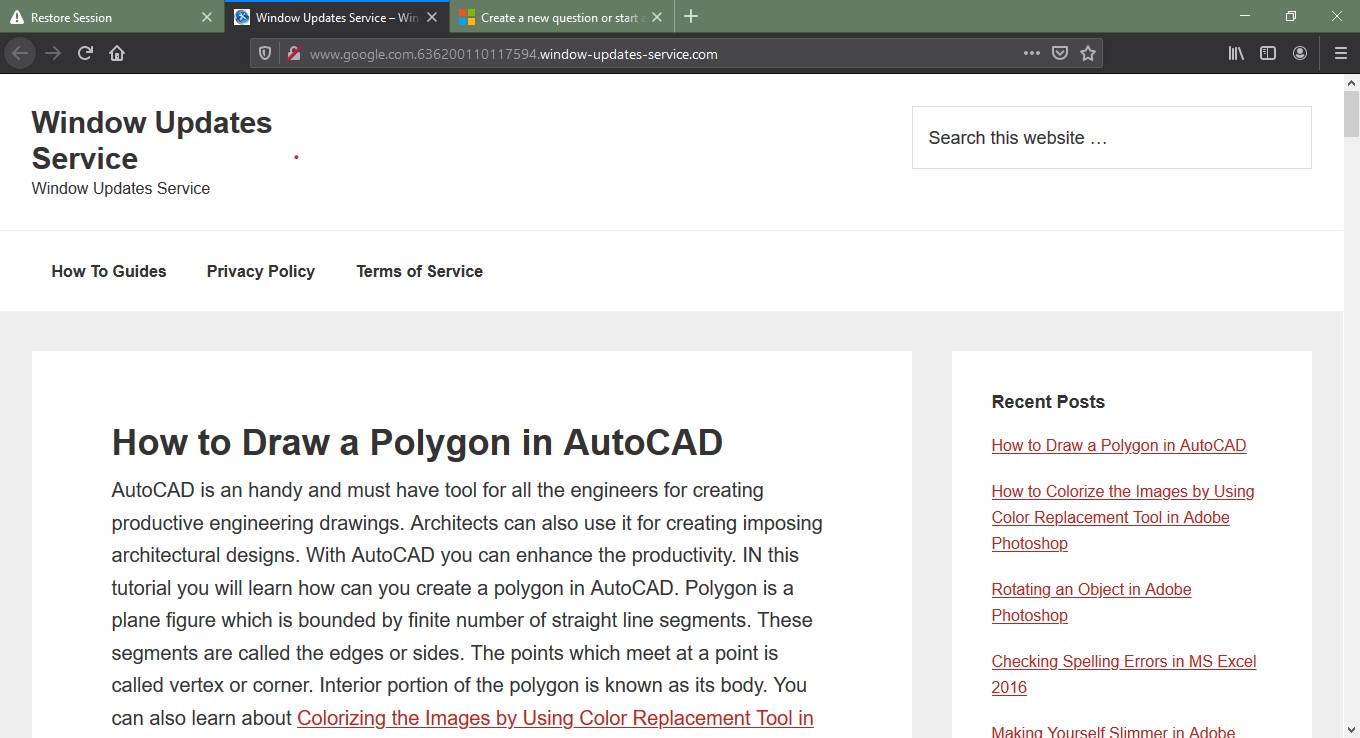Image resolution: width=1360 pixels, height=738 pixels.
Task: Open recent post Making Yourself Slimmer
Action: coord(1113,730)
